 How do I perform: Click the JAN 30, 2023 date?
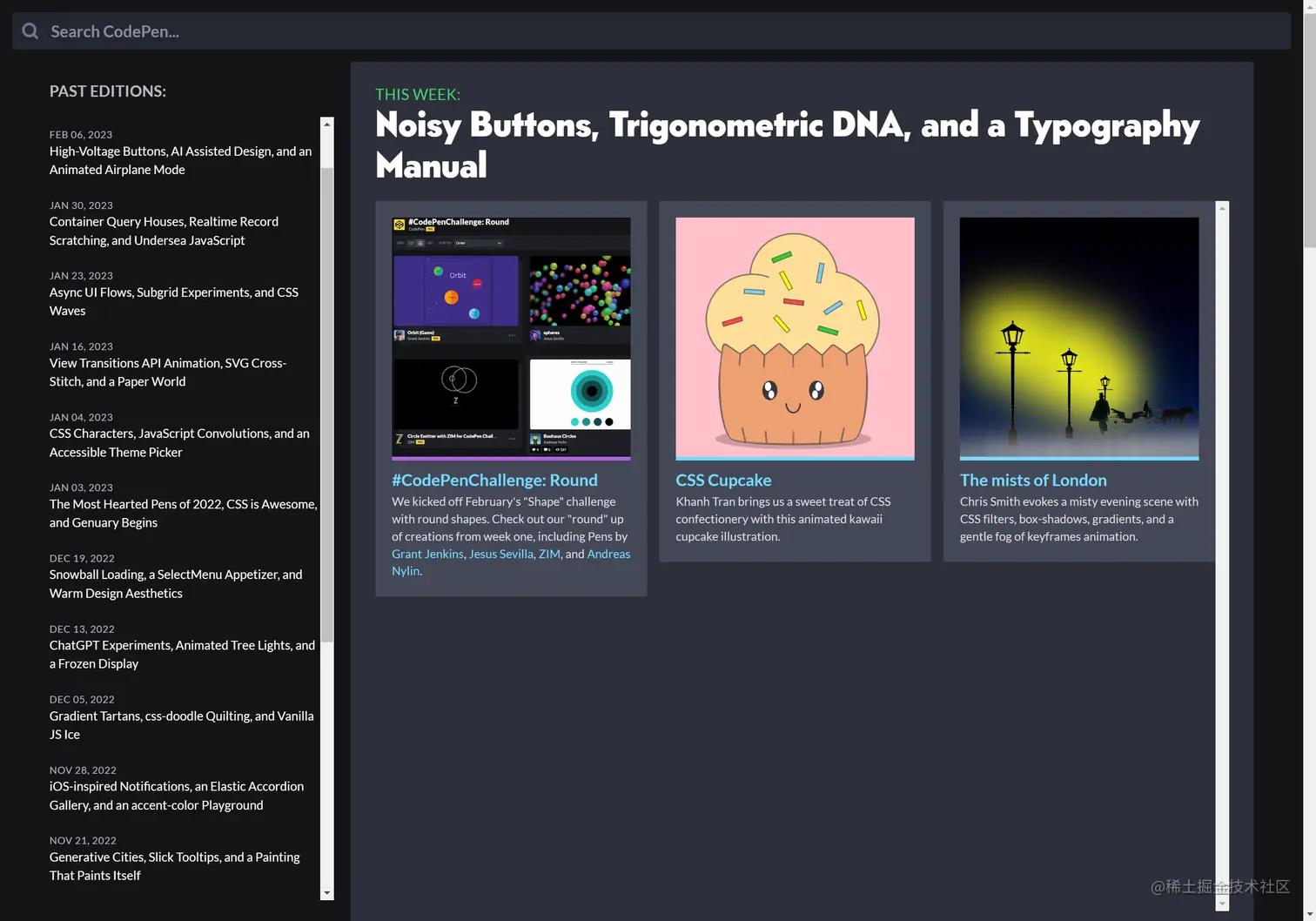pyautogui.click(x=81, y=205)
